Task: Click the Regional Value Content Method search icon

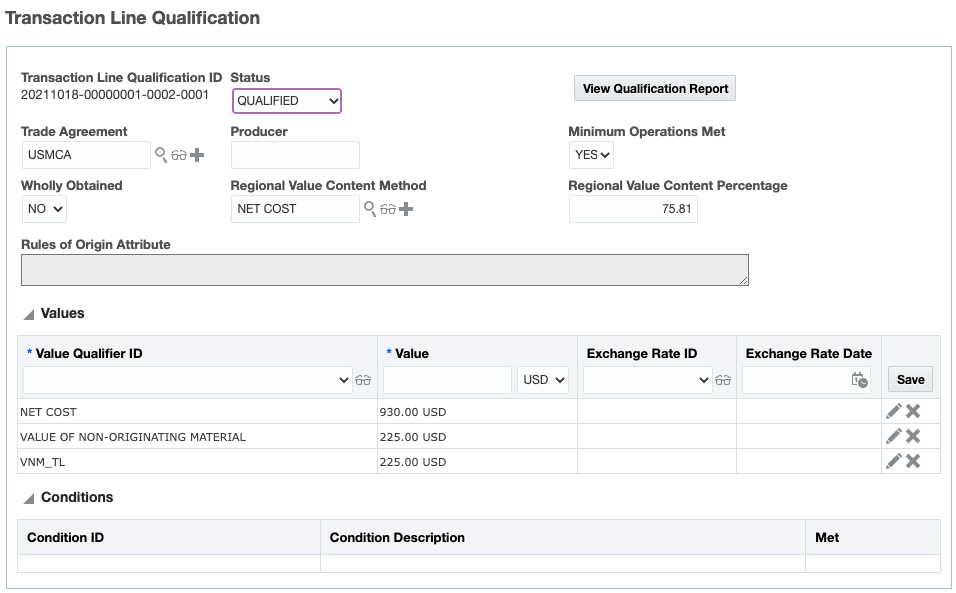Action: tap(369, 209)
